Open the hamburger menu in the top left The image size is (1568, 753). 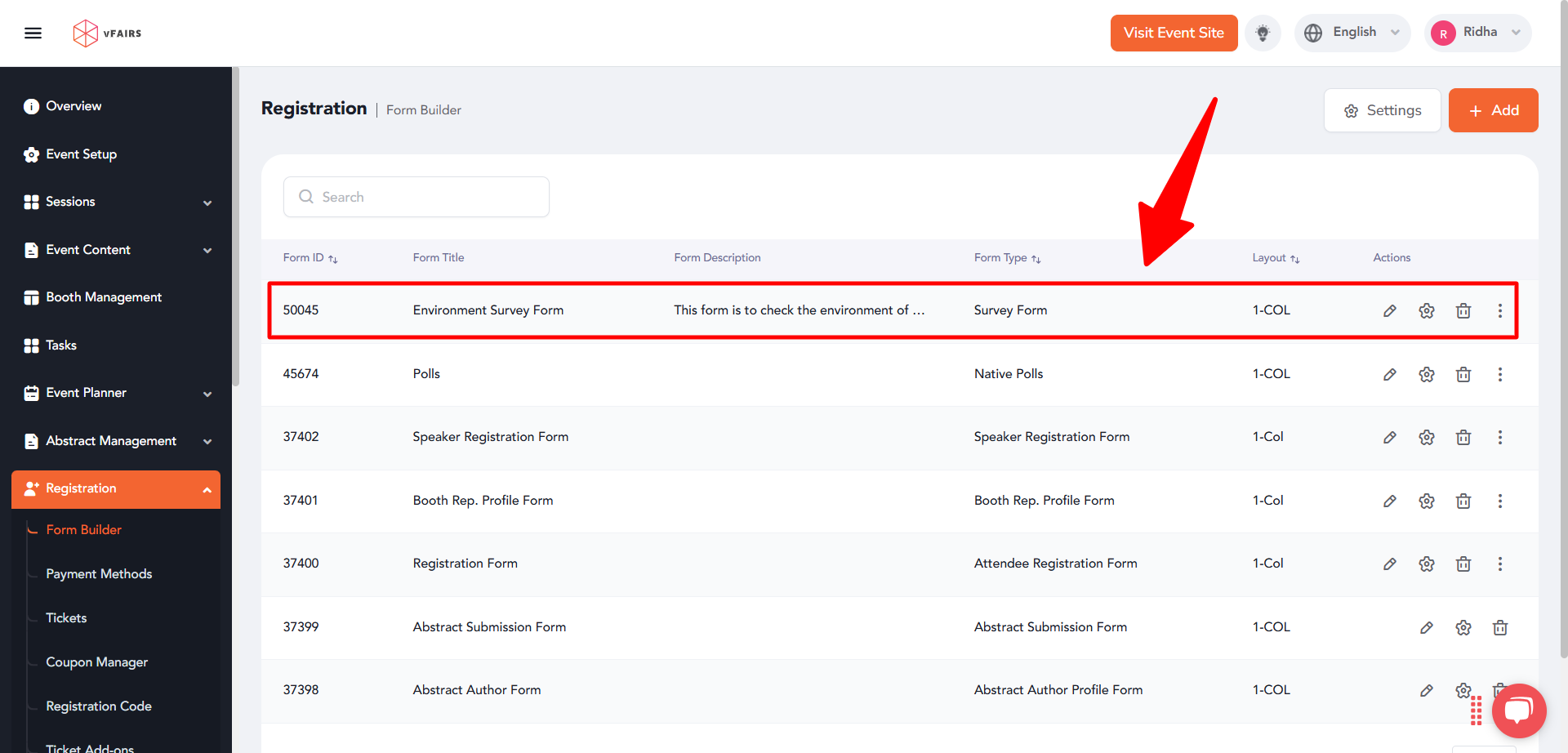click(33, 33)
